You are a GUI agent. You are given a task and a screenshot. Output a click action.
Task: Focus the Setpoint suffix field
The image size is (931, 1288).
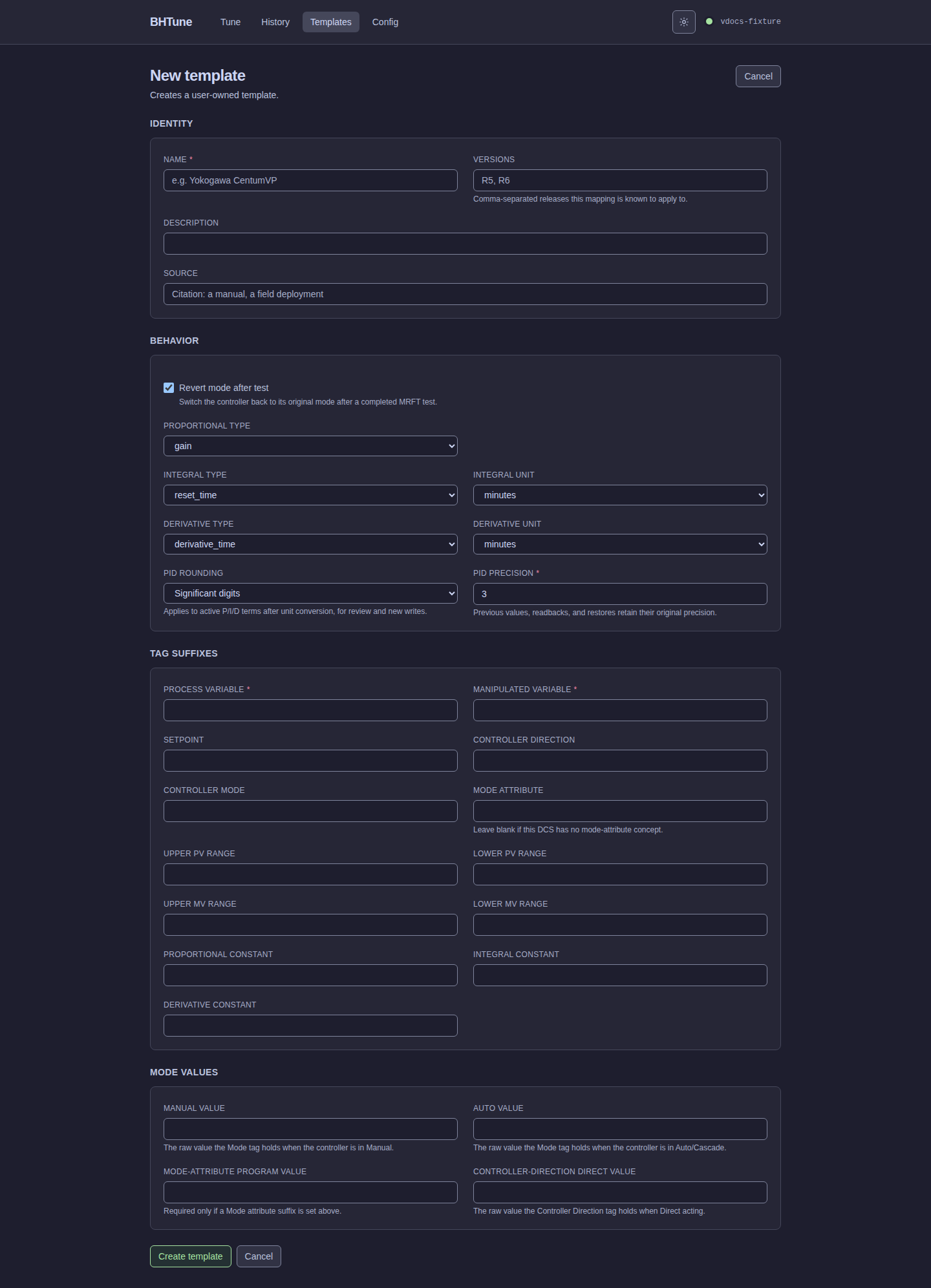coord(310,761)
